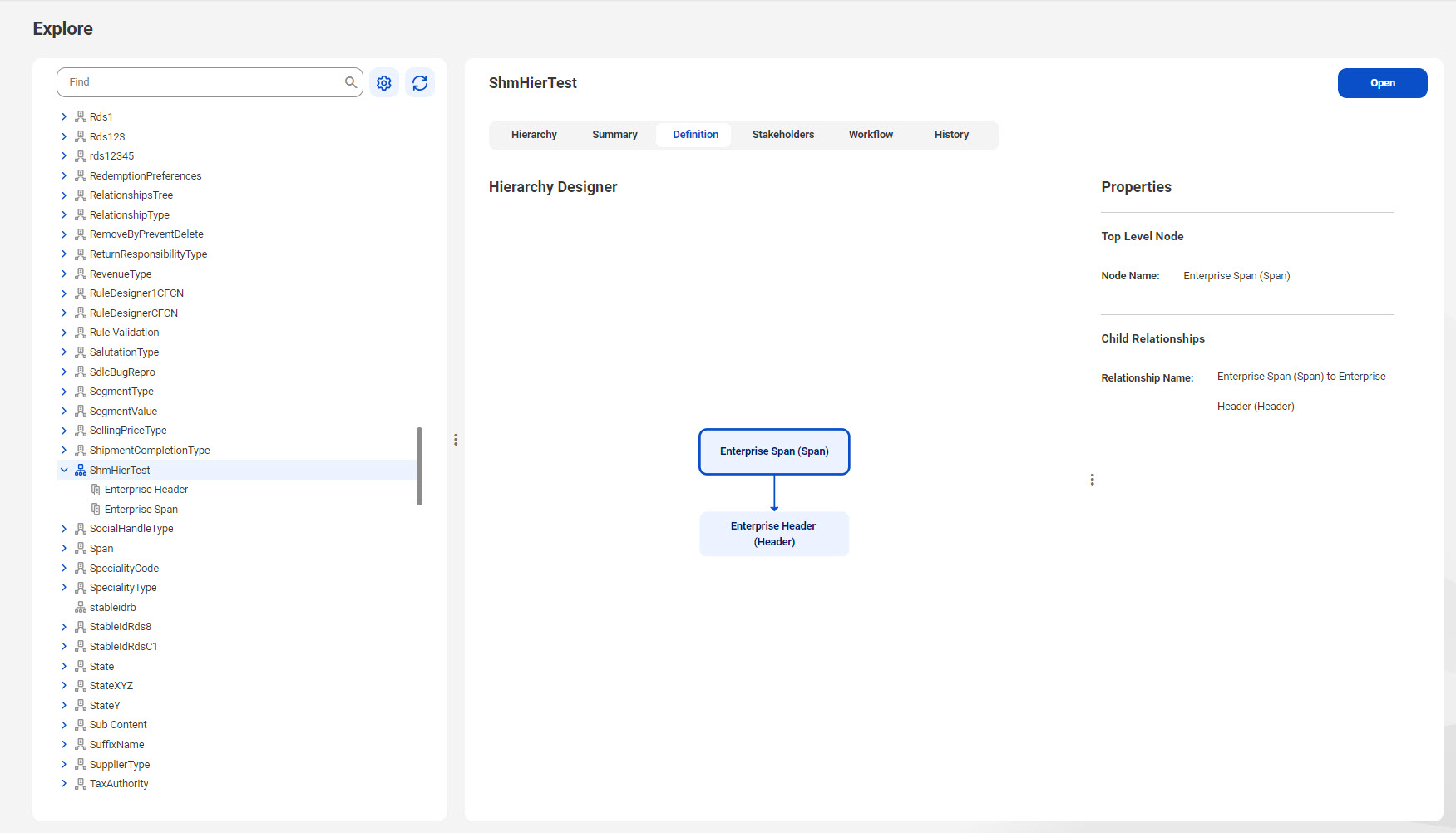Click the icon beside Rds123

[81, 136]
